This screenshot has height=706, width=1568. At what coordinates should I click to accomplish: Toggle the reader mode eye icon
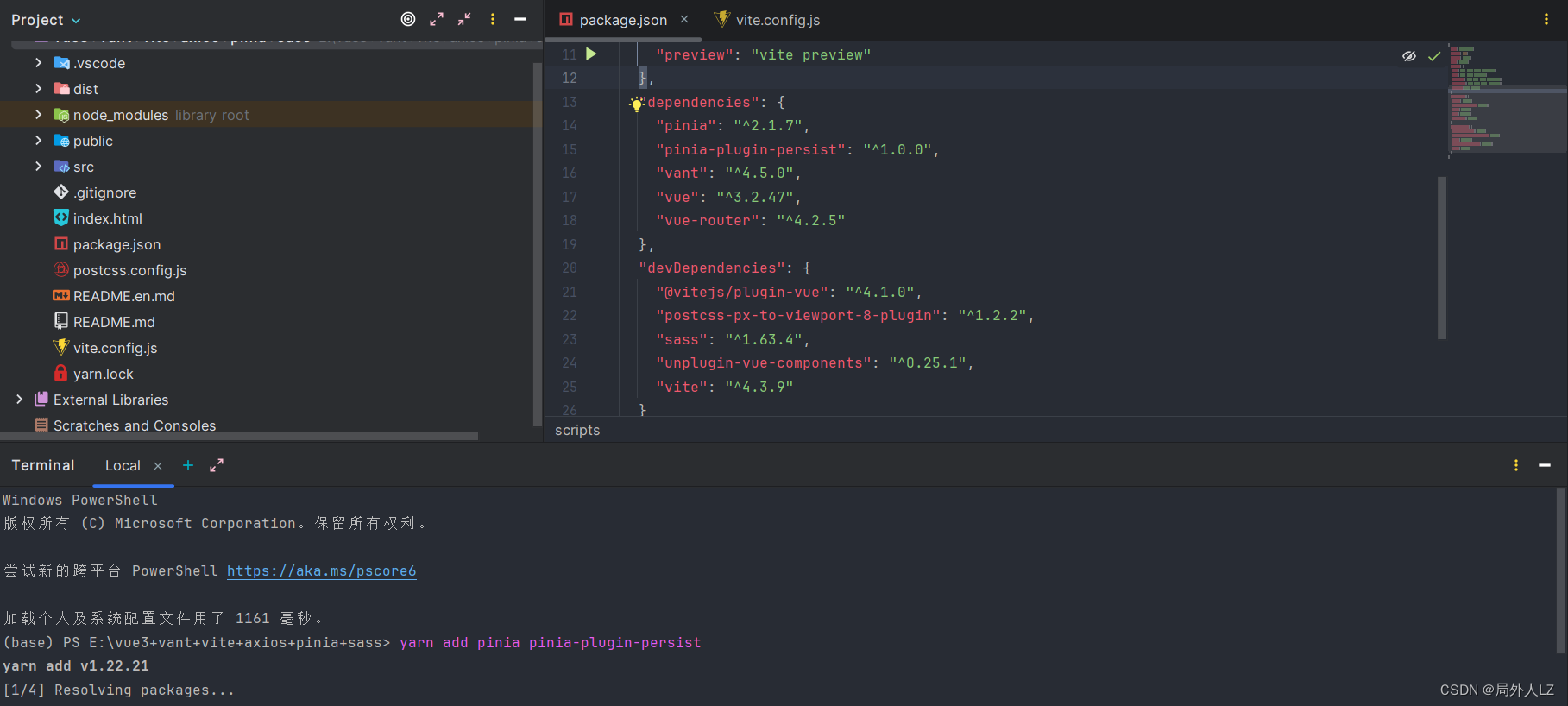[1409, 55]
